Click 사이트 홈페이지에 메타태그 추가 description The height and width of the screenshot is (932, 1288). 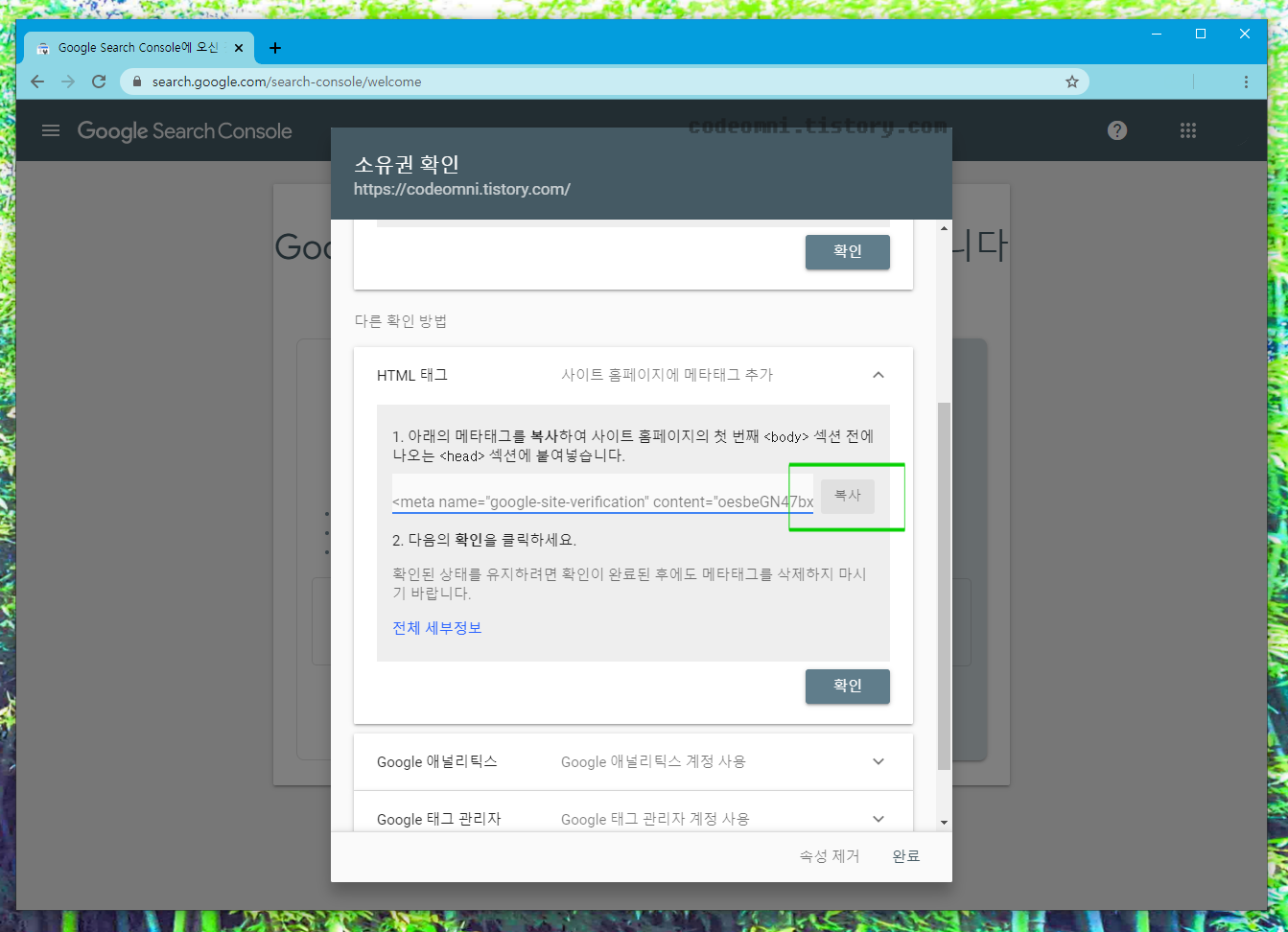[x=667, y=375]
